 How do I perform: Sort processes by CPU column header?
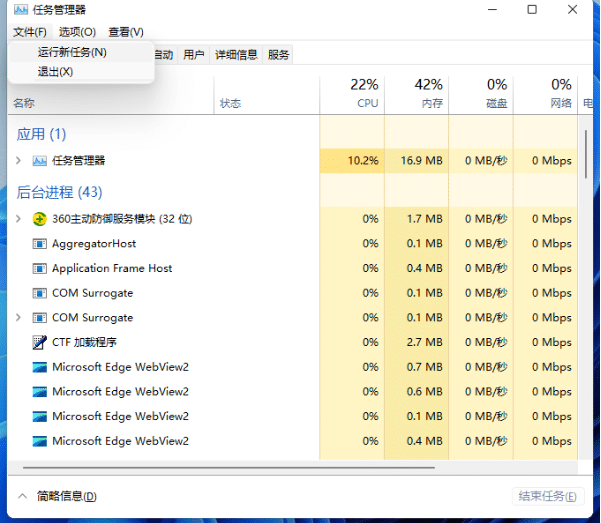(352, 95)
